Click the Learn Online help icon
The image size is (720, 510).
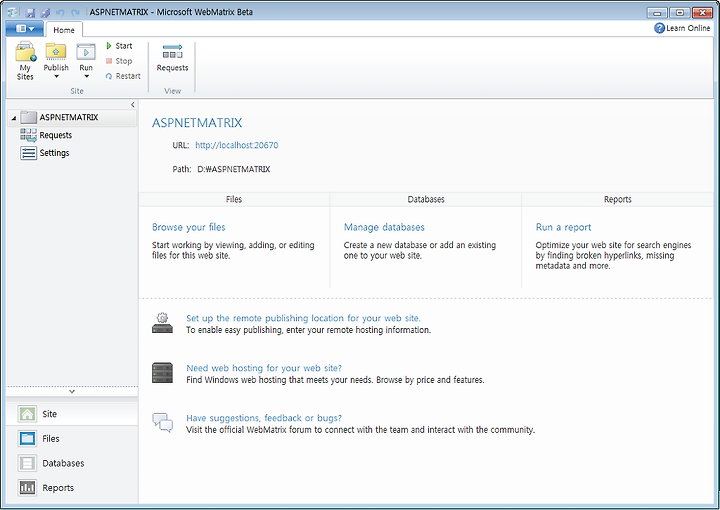pyautogui.click(x=659, y=28)
